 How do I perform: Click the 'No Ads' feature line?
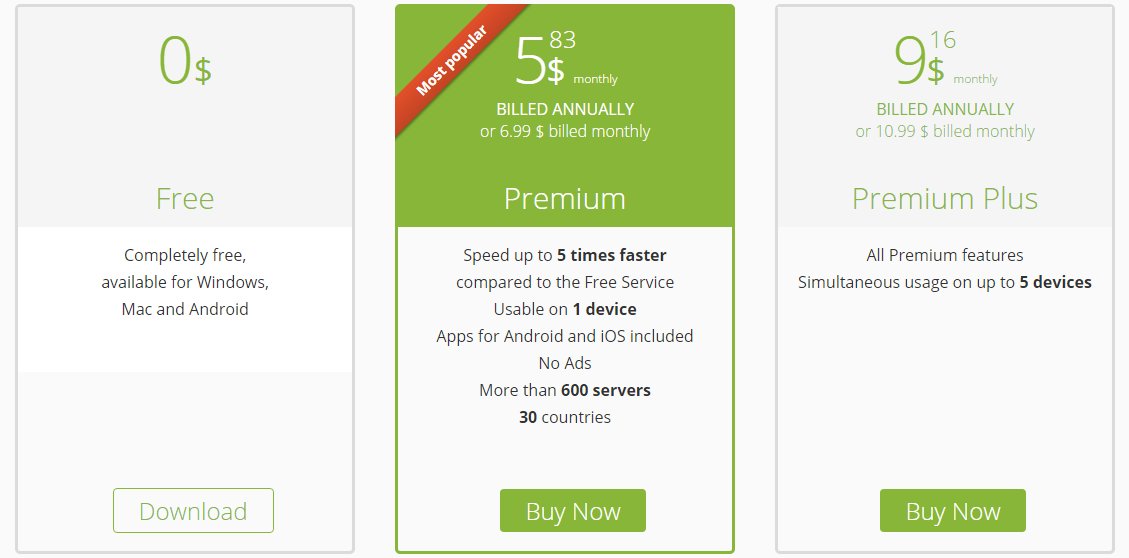pyautogui.click(x=565, y=363)
